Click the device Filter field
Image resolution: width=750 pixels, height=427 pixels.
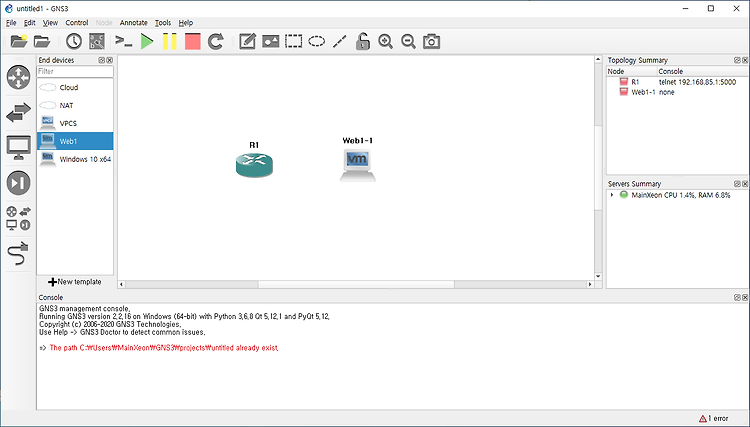pyautogui.click(x=75, y=71)
